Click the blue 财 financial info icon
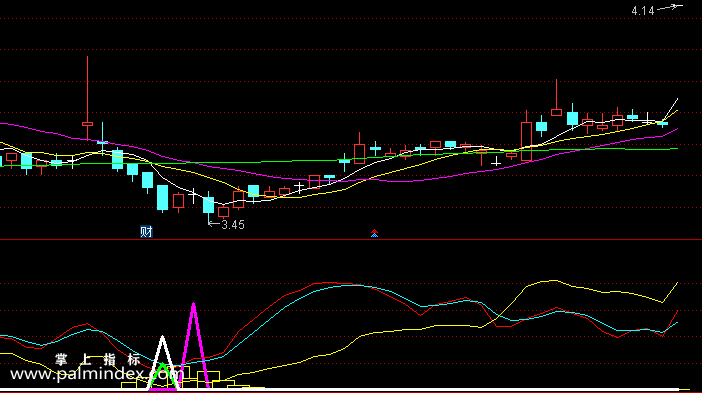This screenshot has width=702, height=393. (146, 231)
